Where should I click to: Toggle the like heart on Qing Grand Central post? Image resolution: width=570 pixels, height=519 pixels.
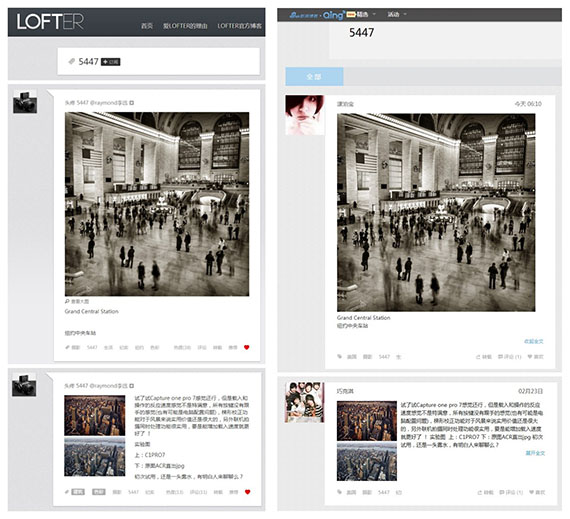pyautogui.click(x=530, y=357)
